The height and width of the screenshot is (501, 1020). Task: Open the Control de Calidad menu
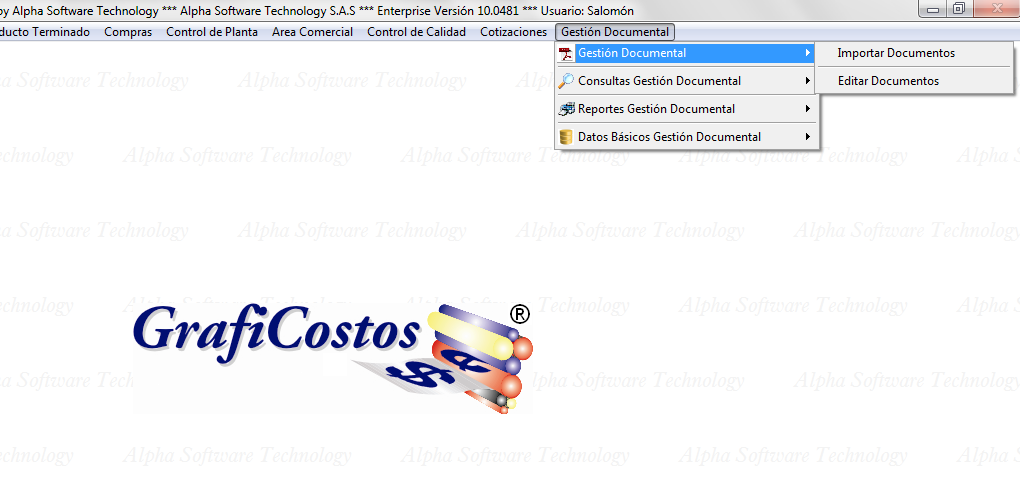pyautogui.click(x=416, y=32)
